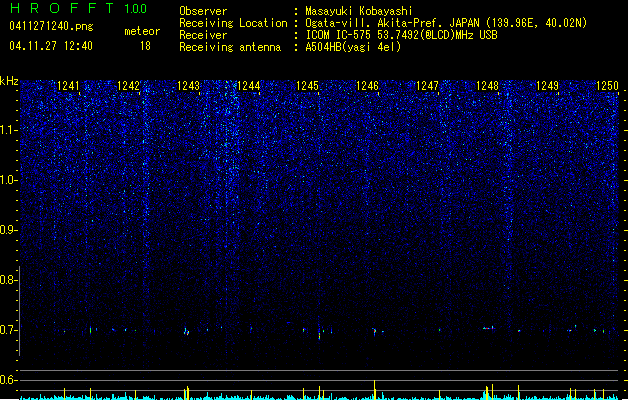Viewport: 629px width, 400px height.
Task: Click the A504HB(yagi 4el) antenna text
Action: pyautogui.click(x=353, y=47)
